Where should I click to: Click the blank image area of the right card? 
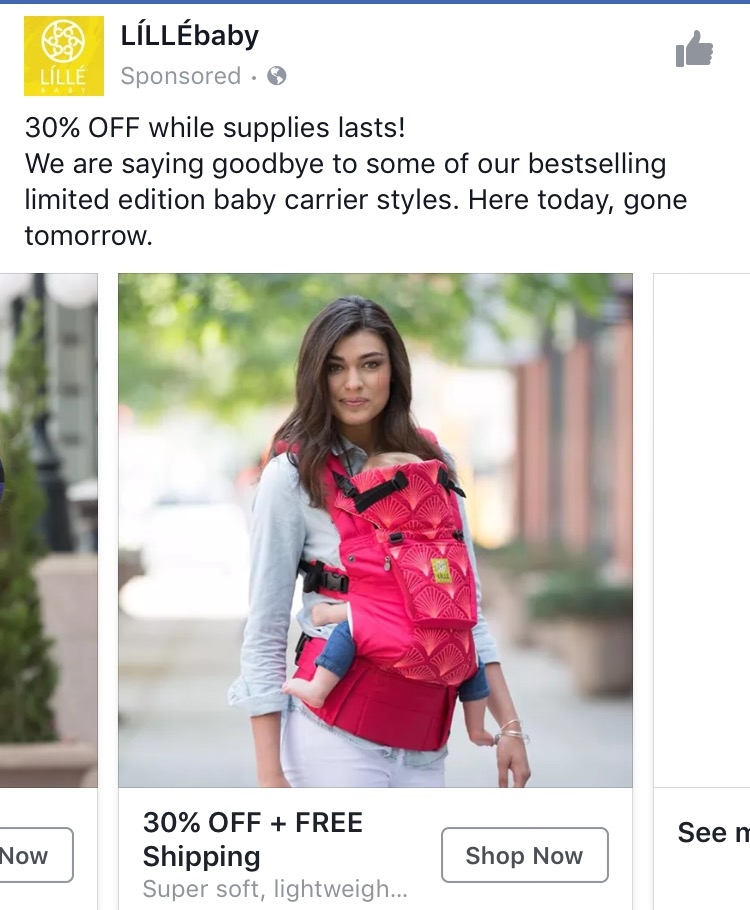pos(702,530)
